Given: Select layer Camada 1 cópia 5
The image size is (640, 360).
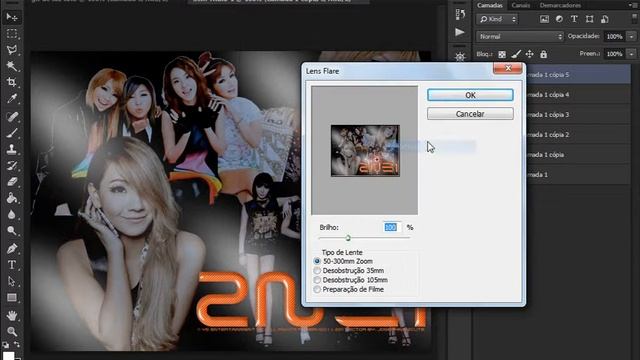Looking at the screenshot, I should (578, 75).
